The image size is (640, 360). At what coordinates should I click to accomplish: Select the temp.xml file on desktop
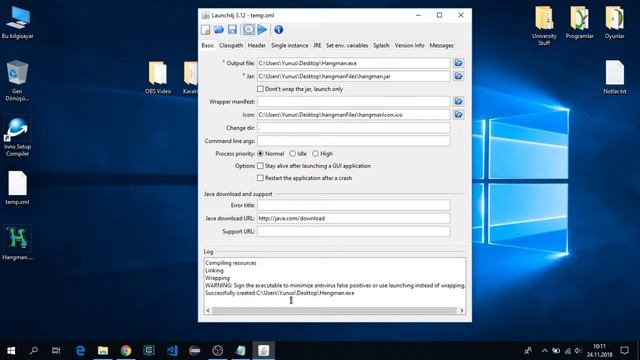[17, 188]
